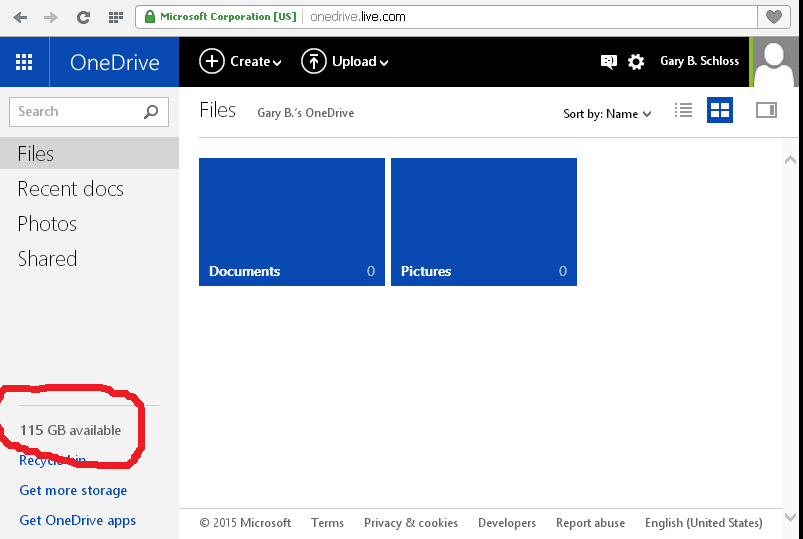Open the Developers footer link
803x539 pixels.
[507, 523]
